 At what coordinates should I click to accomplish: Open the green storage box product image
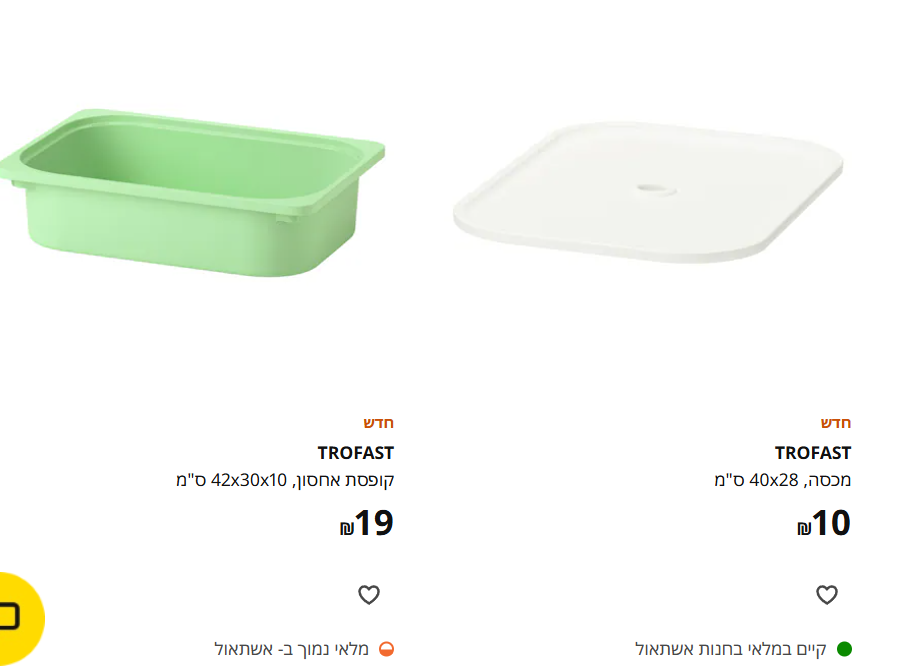click(x=190, y=190)
